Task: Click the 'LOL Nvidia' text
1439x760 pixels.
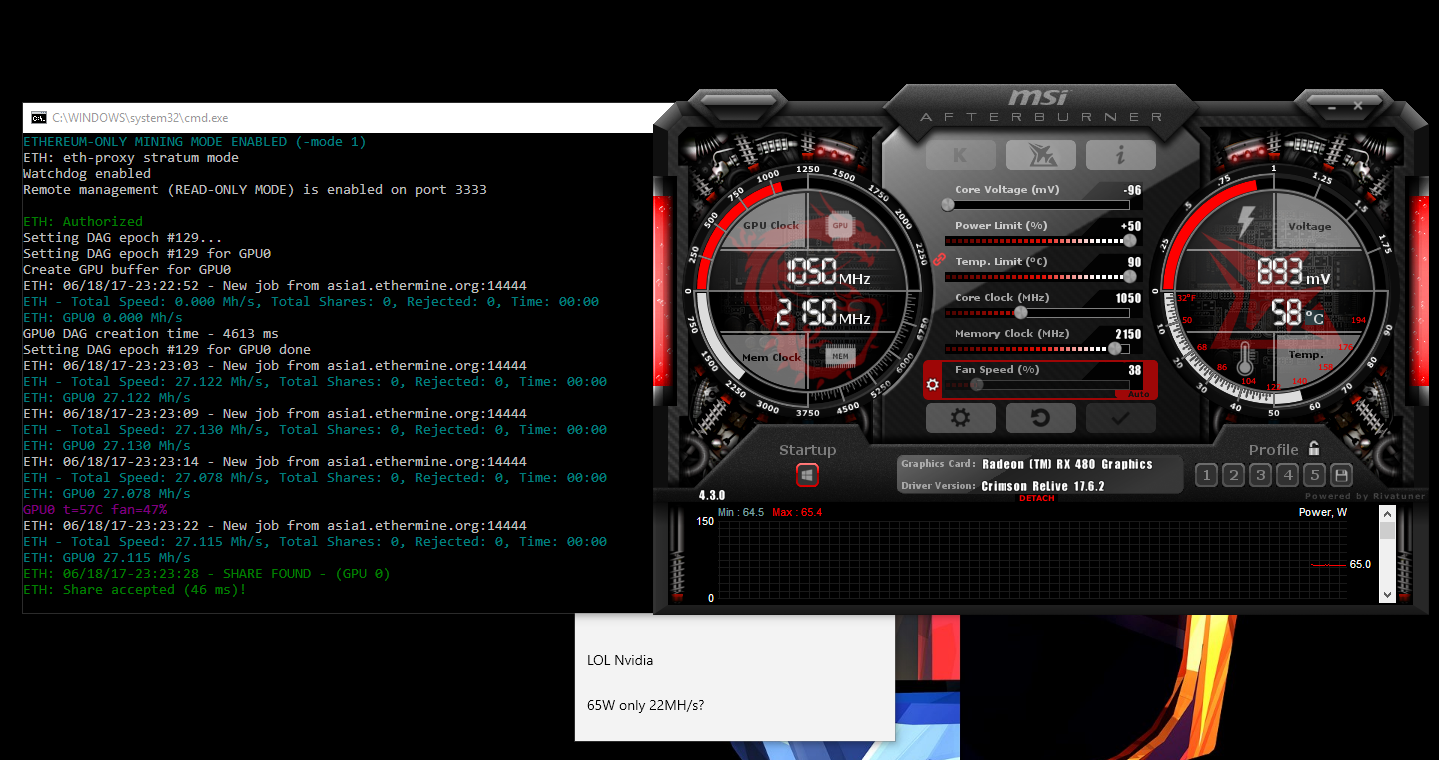Action: (x=620, y=660)
